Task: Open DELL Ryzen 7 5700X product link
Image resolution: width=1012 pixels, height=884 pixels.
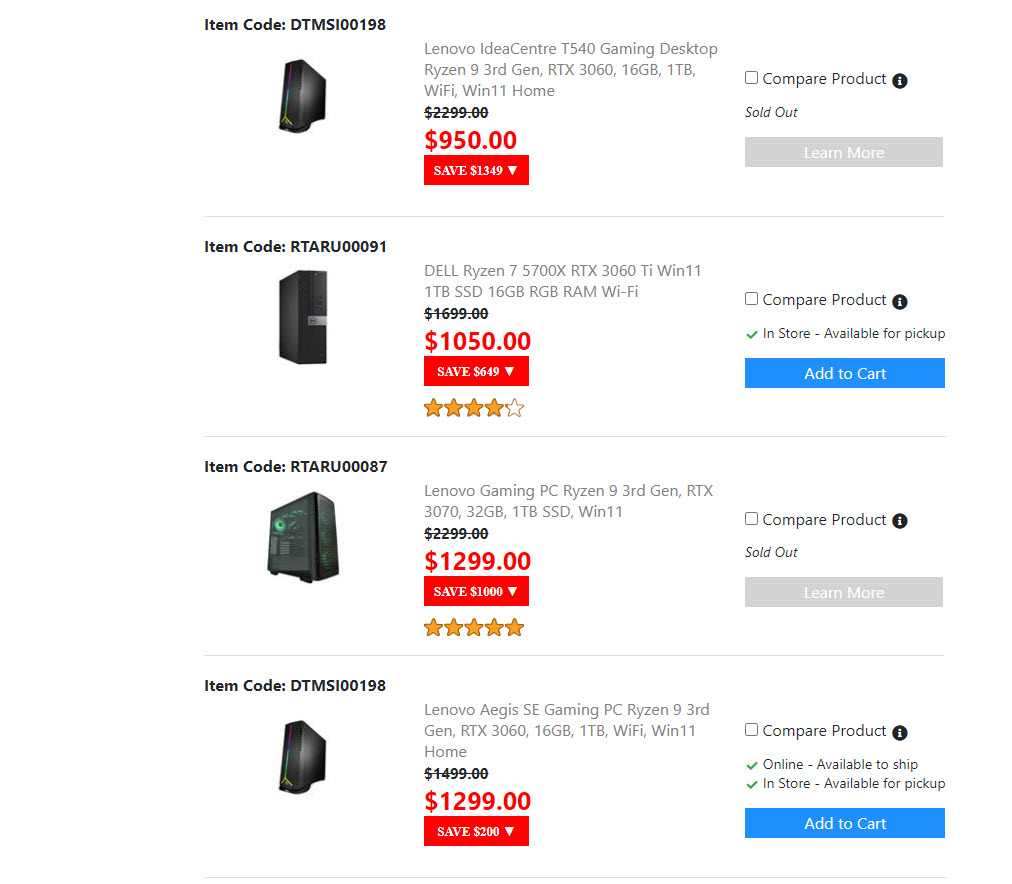Action: (562, 281)
